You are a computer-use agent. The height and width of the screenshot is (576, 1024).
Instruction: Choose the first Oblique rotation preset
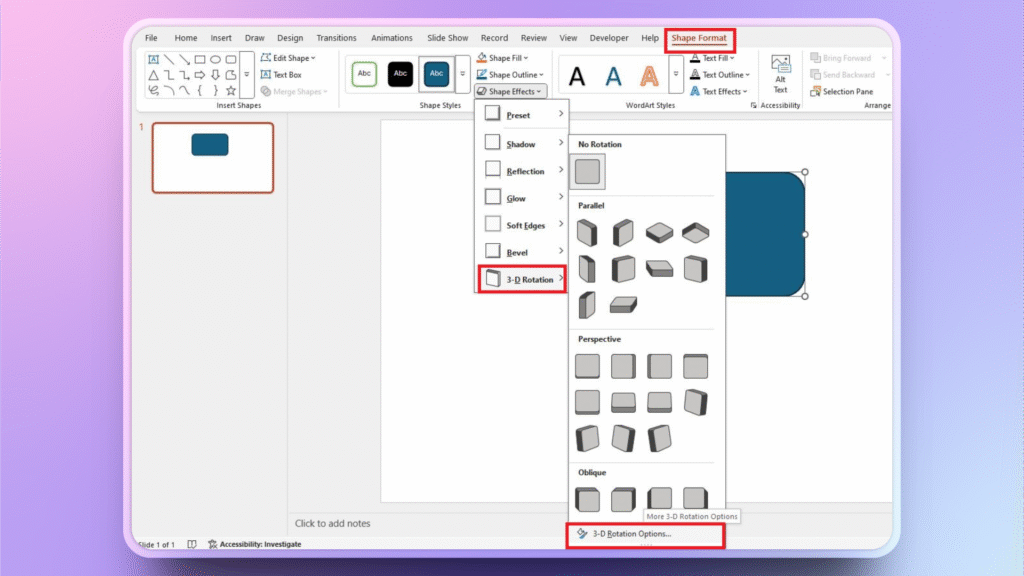(587, 498)
